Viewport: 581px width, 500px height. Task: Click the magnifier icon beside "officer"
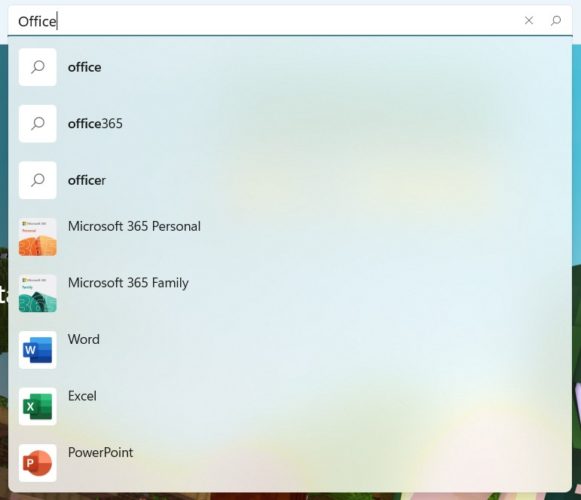[38, 180]
